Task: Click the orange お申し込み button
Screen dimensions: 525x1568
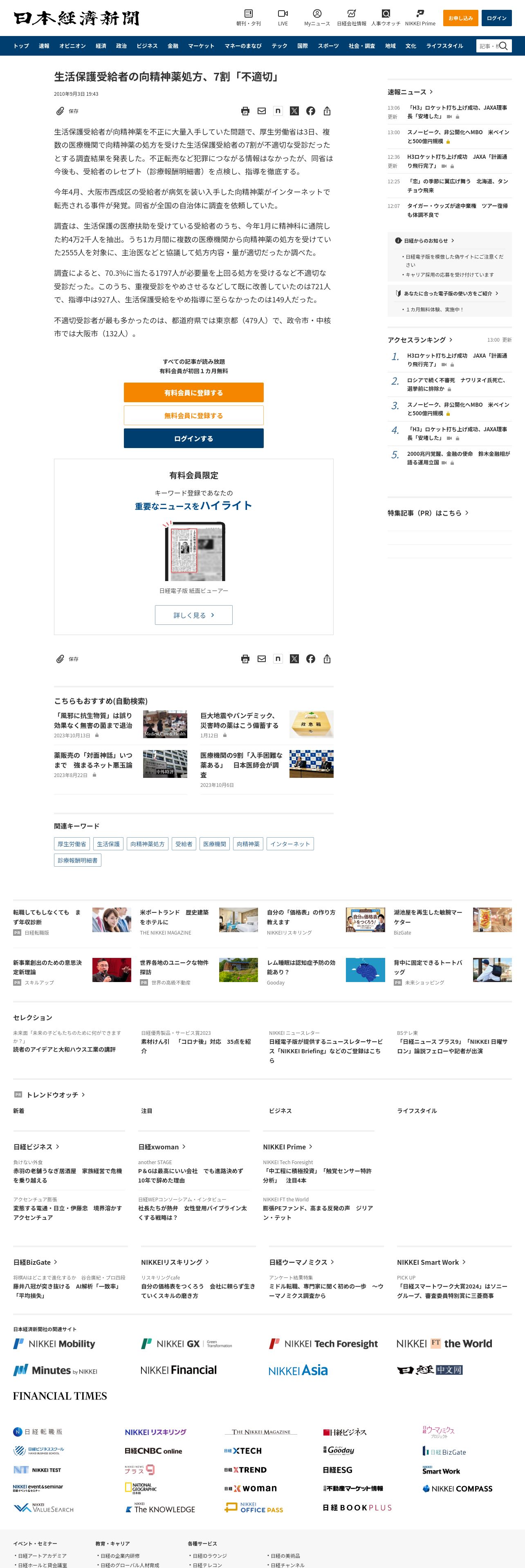Action: click(460, 18)
